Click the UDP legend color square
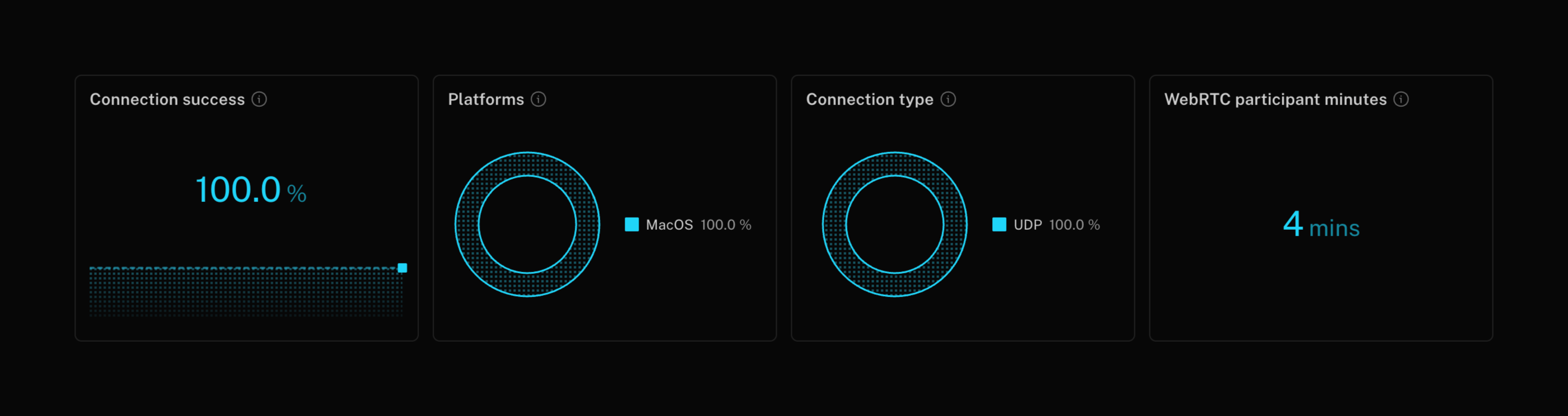The image size is (1568, 416). point(999,225)
